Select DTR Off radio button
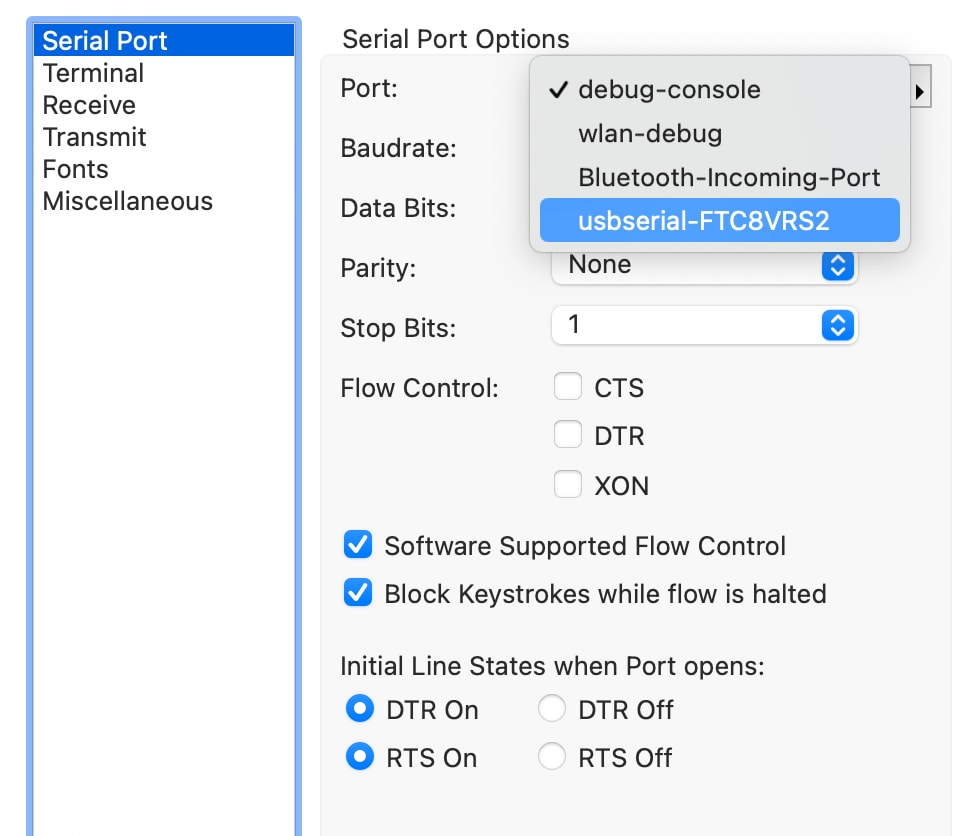This screenshot has width=974, height=836. [x=552, y=708]
